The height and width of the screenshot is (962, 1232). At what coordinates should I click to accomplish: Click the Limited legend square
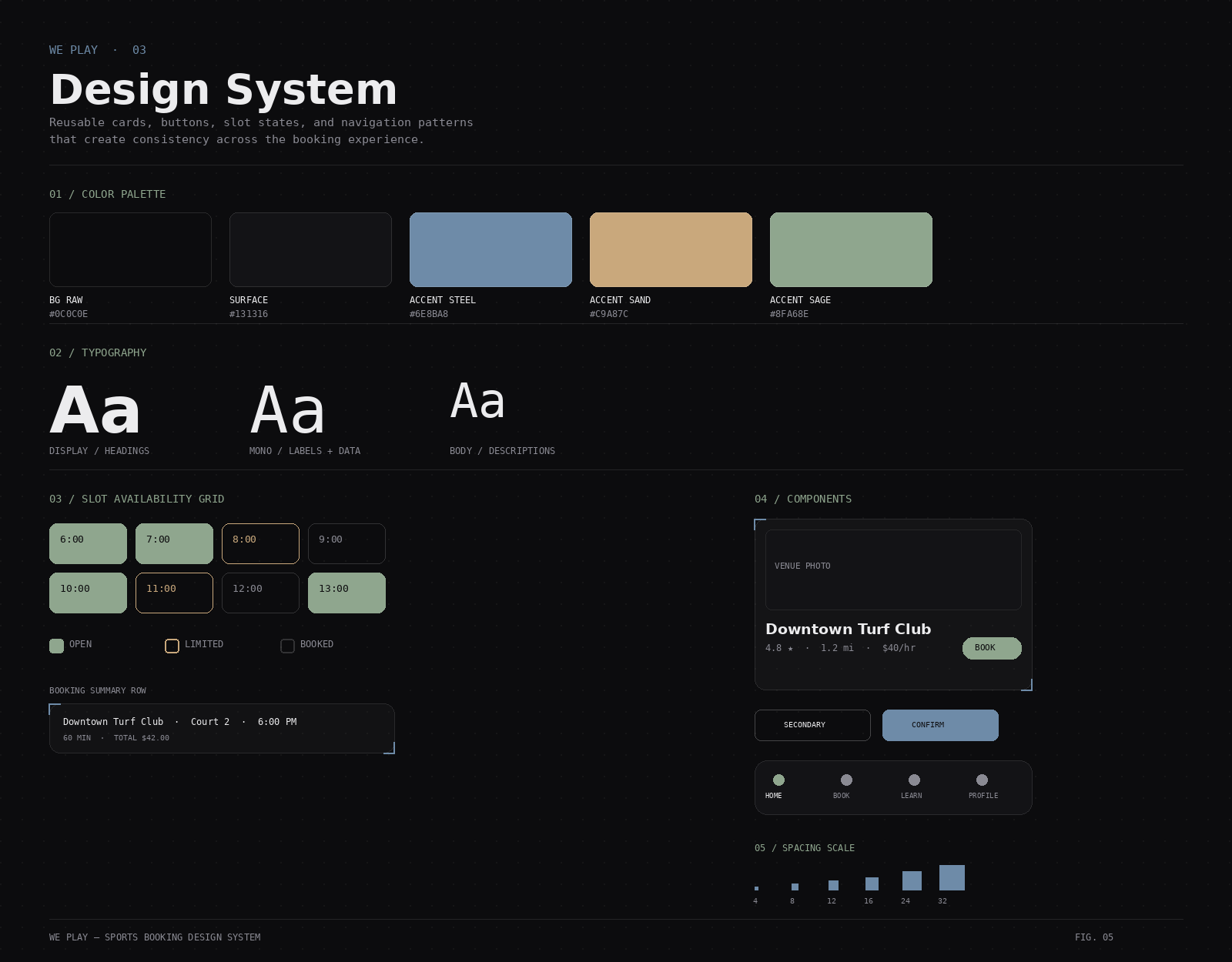coord(172,646)
